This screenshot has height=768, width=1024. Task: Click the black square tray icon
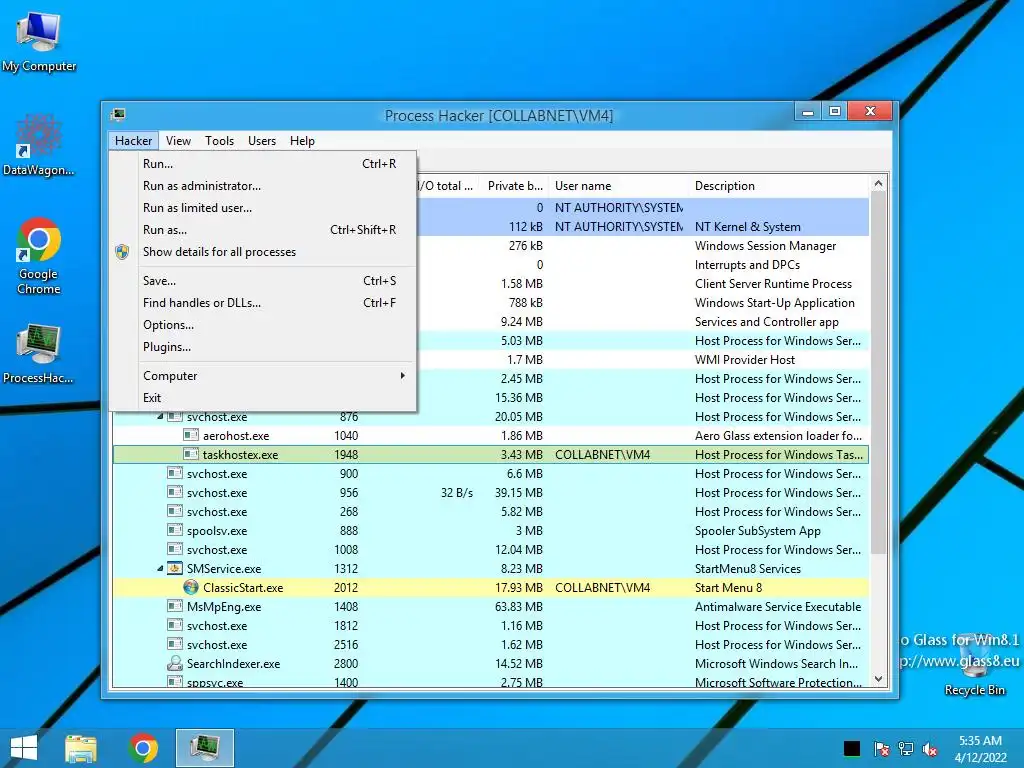tap(852, 748)
